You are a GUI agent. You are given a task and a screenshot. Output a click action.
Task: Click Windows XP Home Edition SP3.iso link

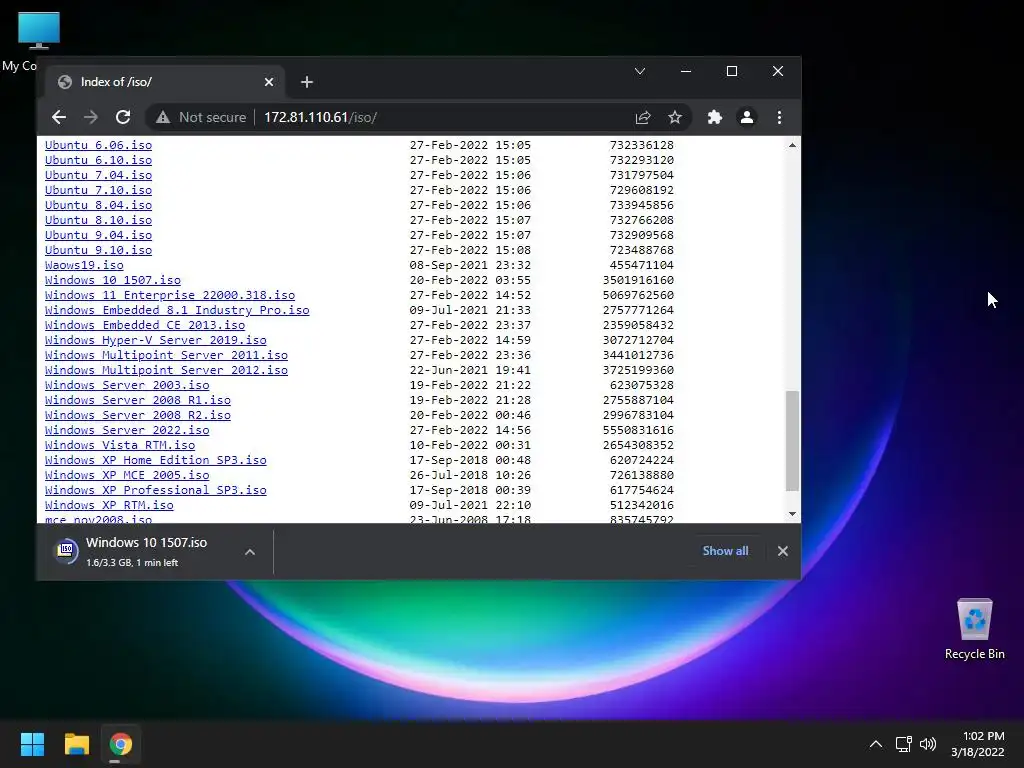pos(155,460)
